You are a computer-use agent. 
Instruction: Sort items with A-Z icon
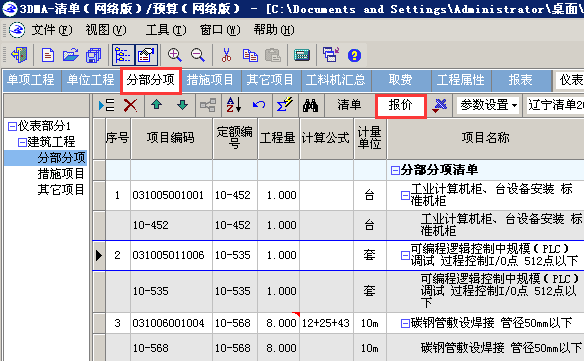(x=234, y=105)
